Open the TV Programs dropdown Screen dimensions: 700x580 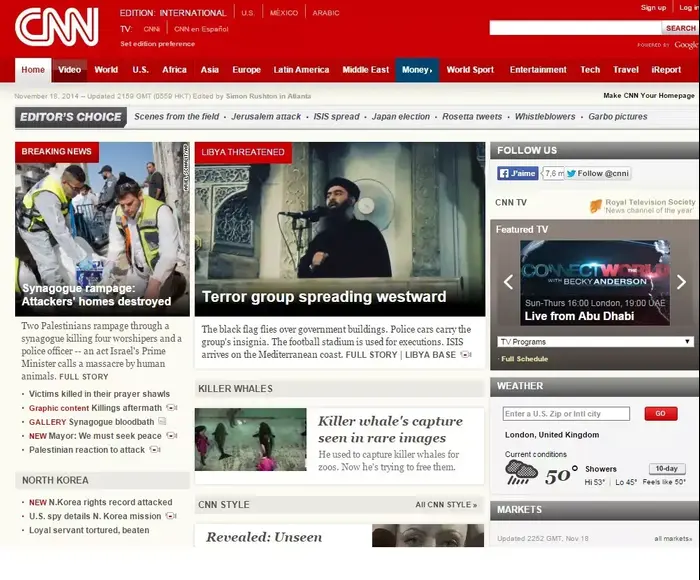(595, 342)
